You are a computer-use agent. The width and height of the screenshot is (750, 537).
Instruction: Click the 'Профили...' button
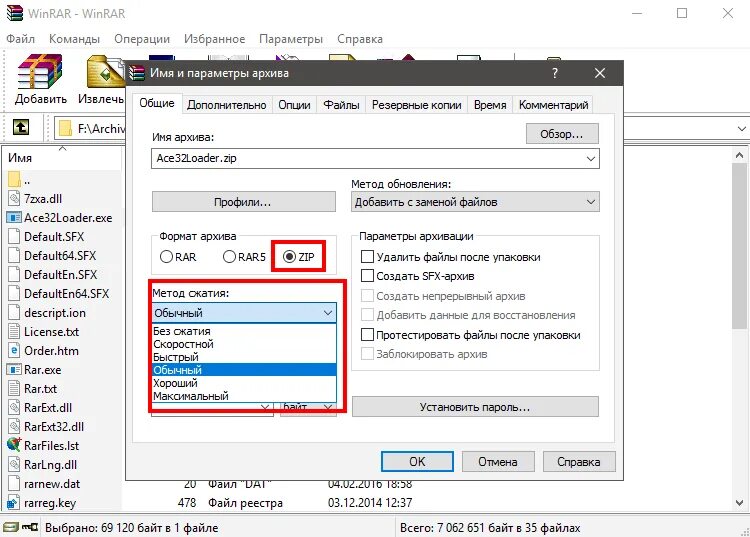[243, 202]
